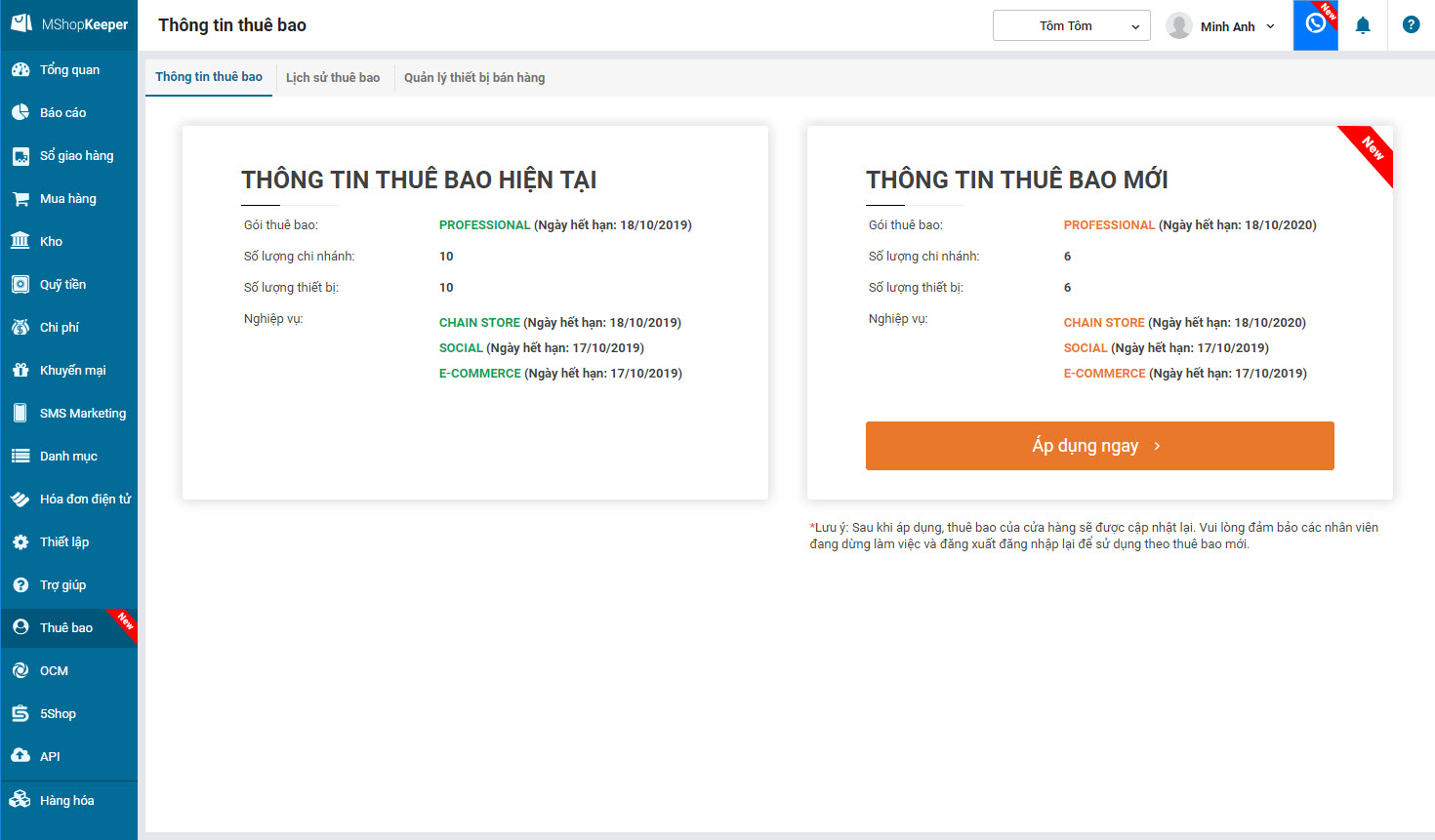The image size is (1435, 840).
Task: Open Báo cáo pie chart icon
Action: tap(20, 112)
